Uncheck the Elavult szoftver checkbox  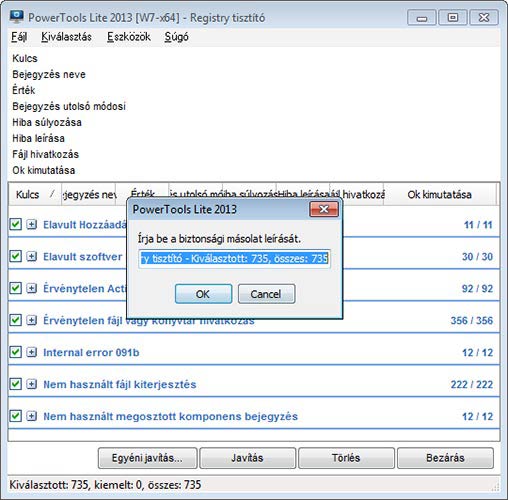tap(16, 256)
